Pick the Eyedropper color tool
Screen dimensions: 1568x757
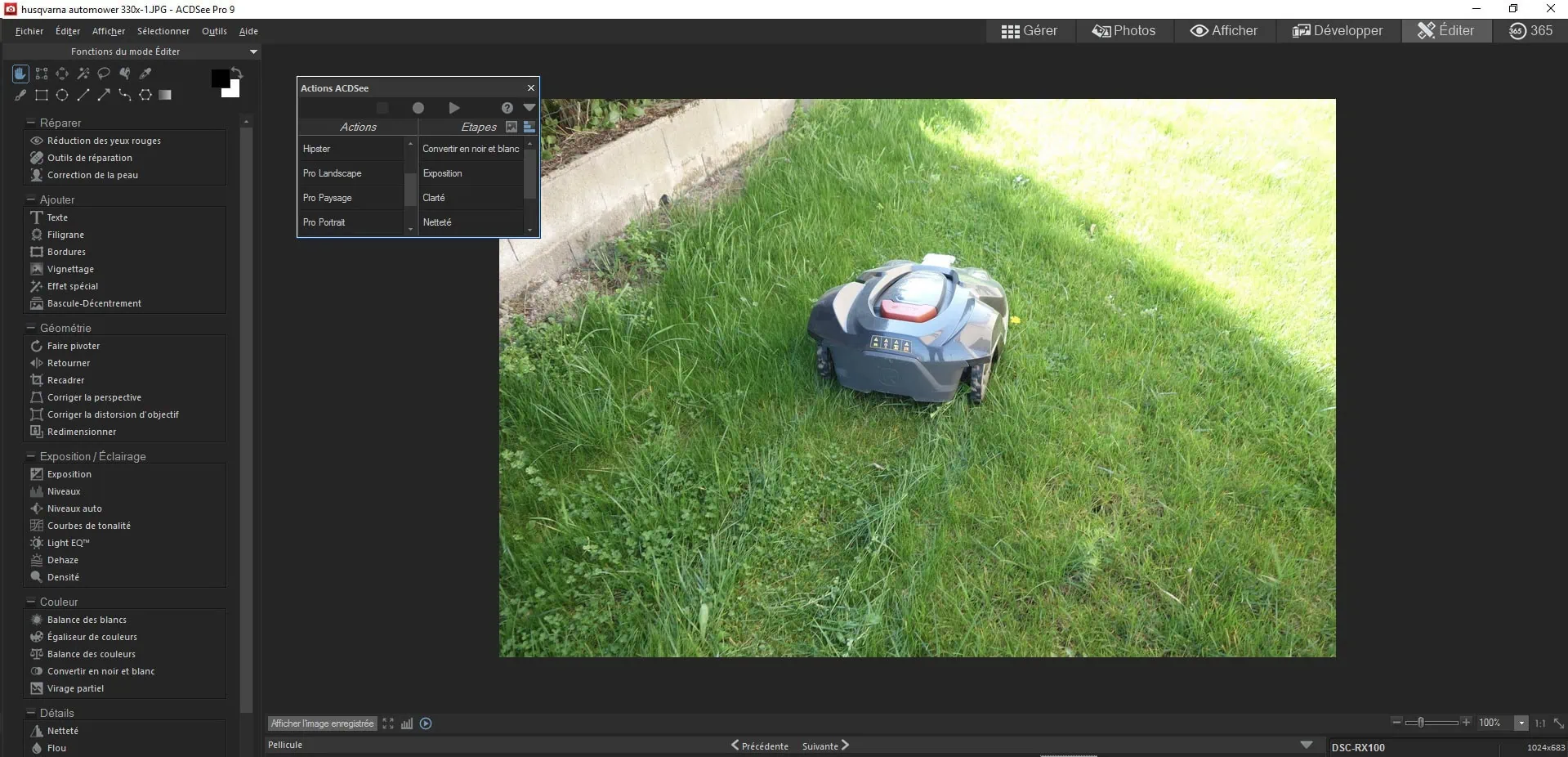click(x=145, y=74)
